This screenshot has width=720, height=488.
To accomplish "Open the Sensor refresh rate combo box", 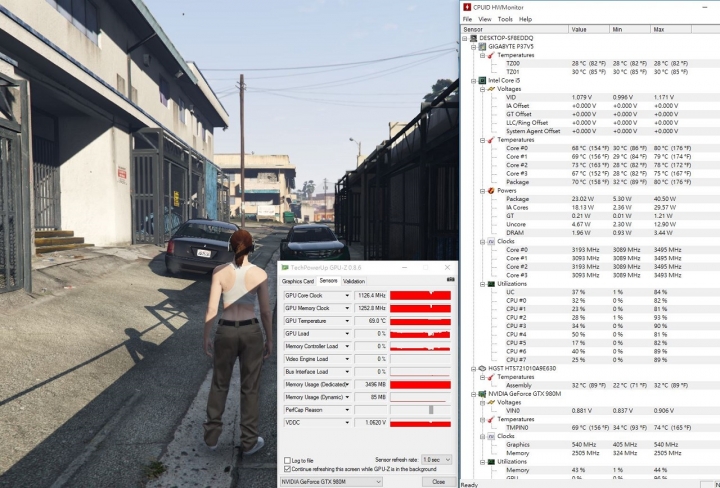I will tap(437, 460).
